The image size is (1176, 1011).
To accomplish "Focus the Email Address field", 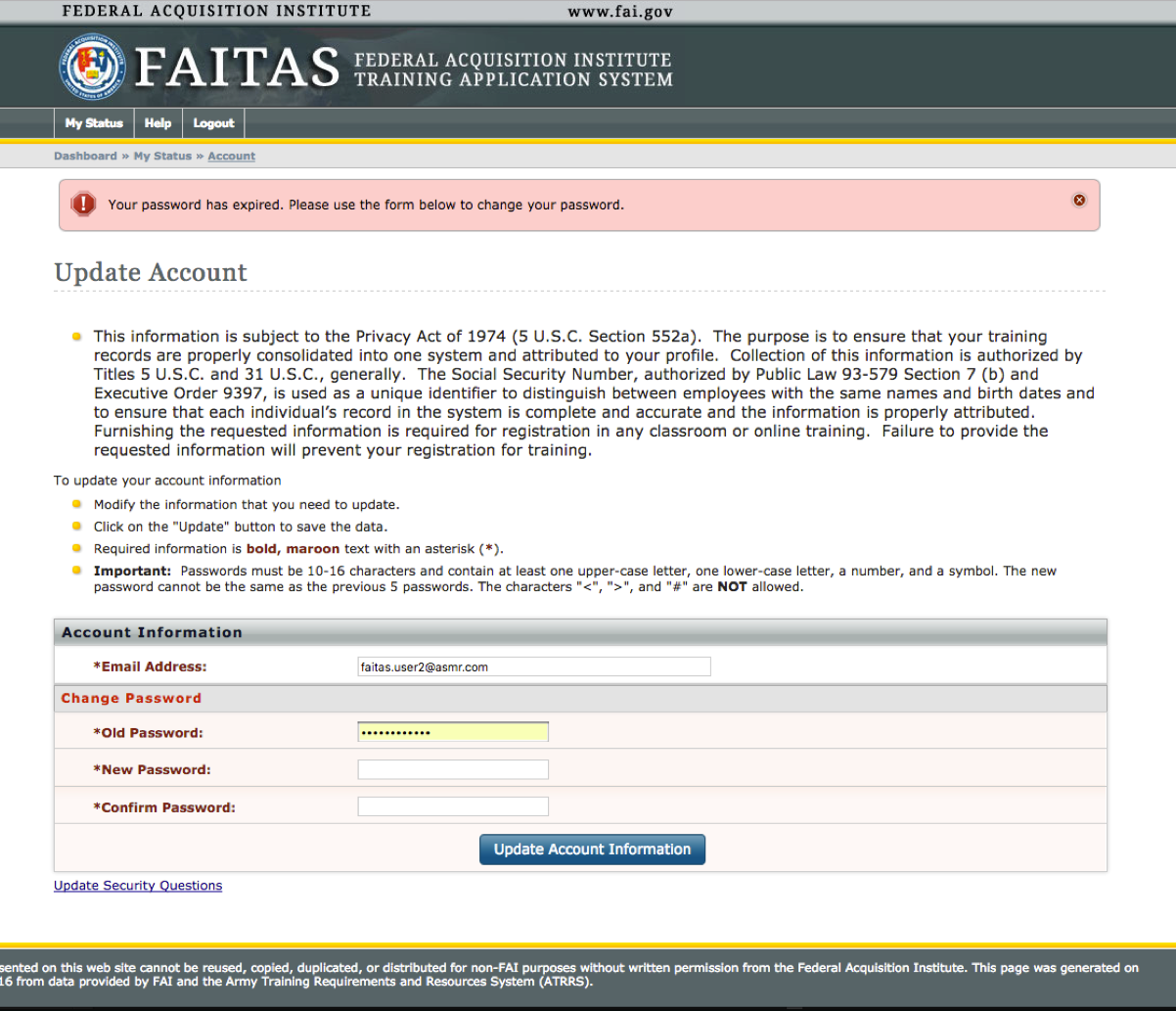I will (534, 666).
